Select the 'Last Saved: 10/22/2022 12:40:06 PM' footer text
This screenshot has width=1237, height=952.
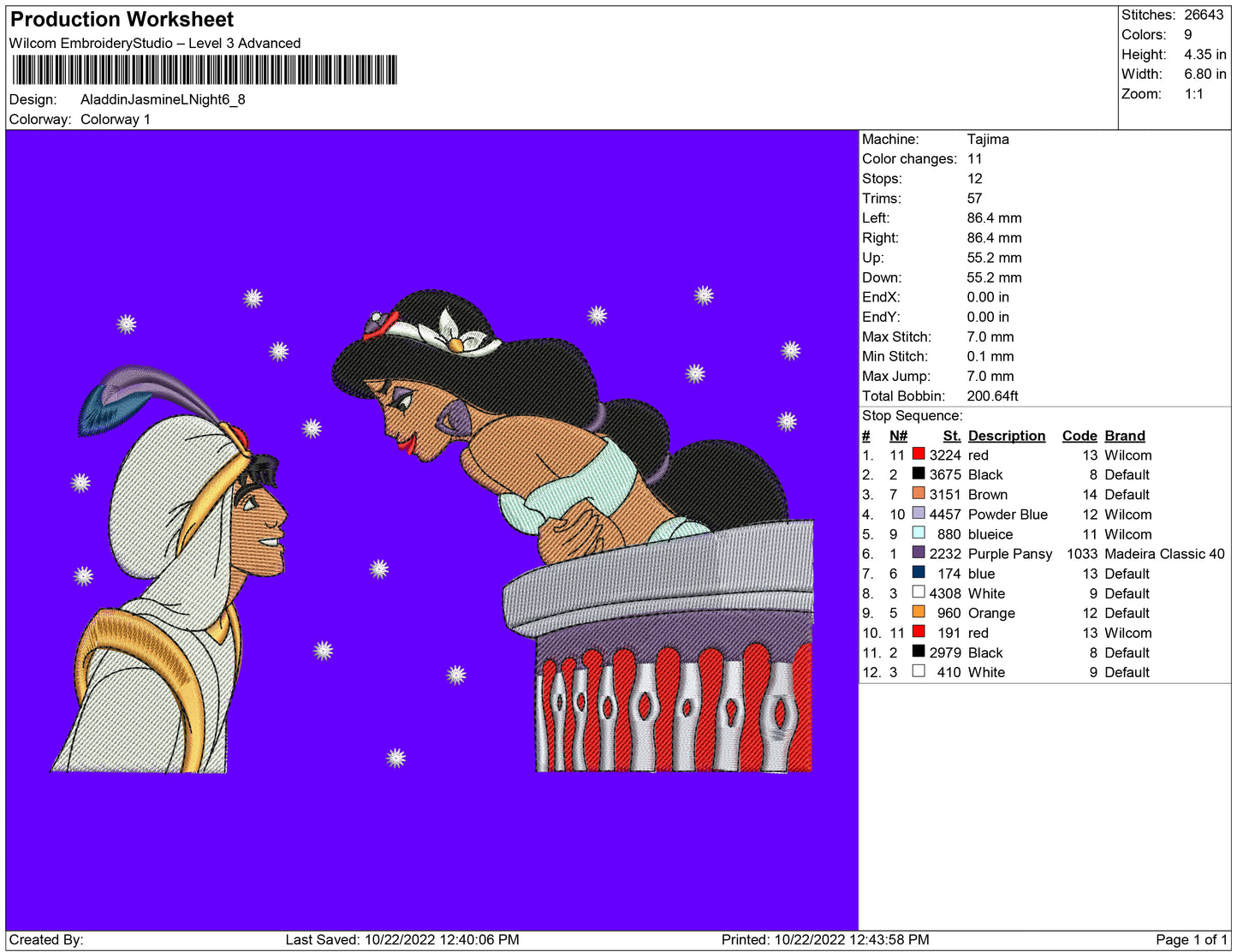tap(402, 939)
